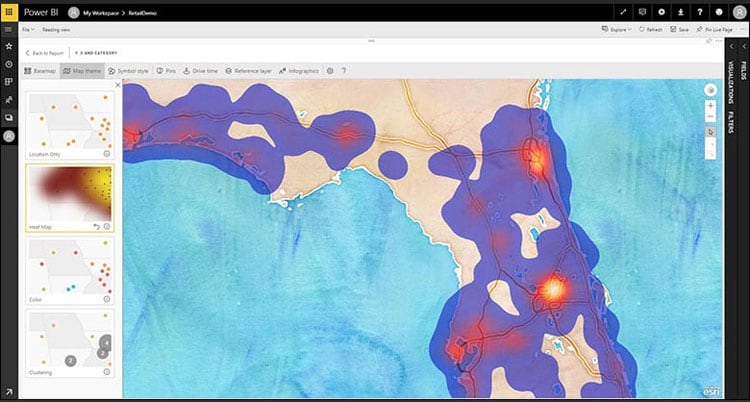Screen dimensions: 750x402
Task: Open download menu in header
Action: click(681, 12)
